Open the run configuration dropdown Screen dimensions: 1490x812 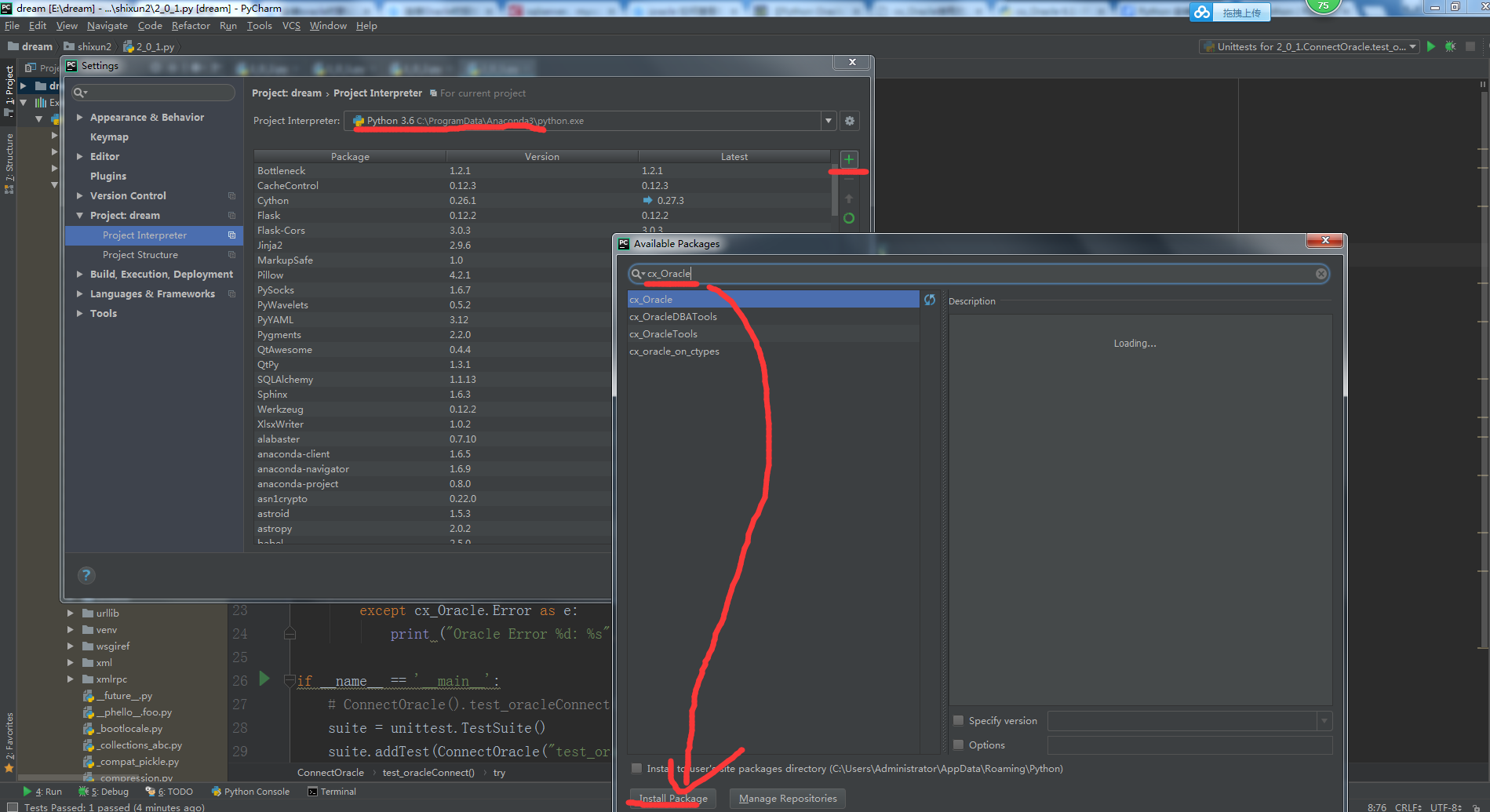[1413, 46]
